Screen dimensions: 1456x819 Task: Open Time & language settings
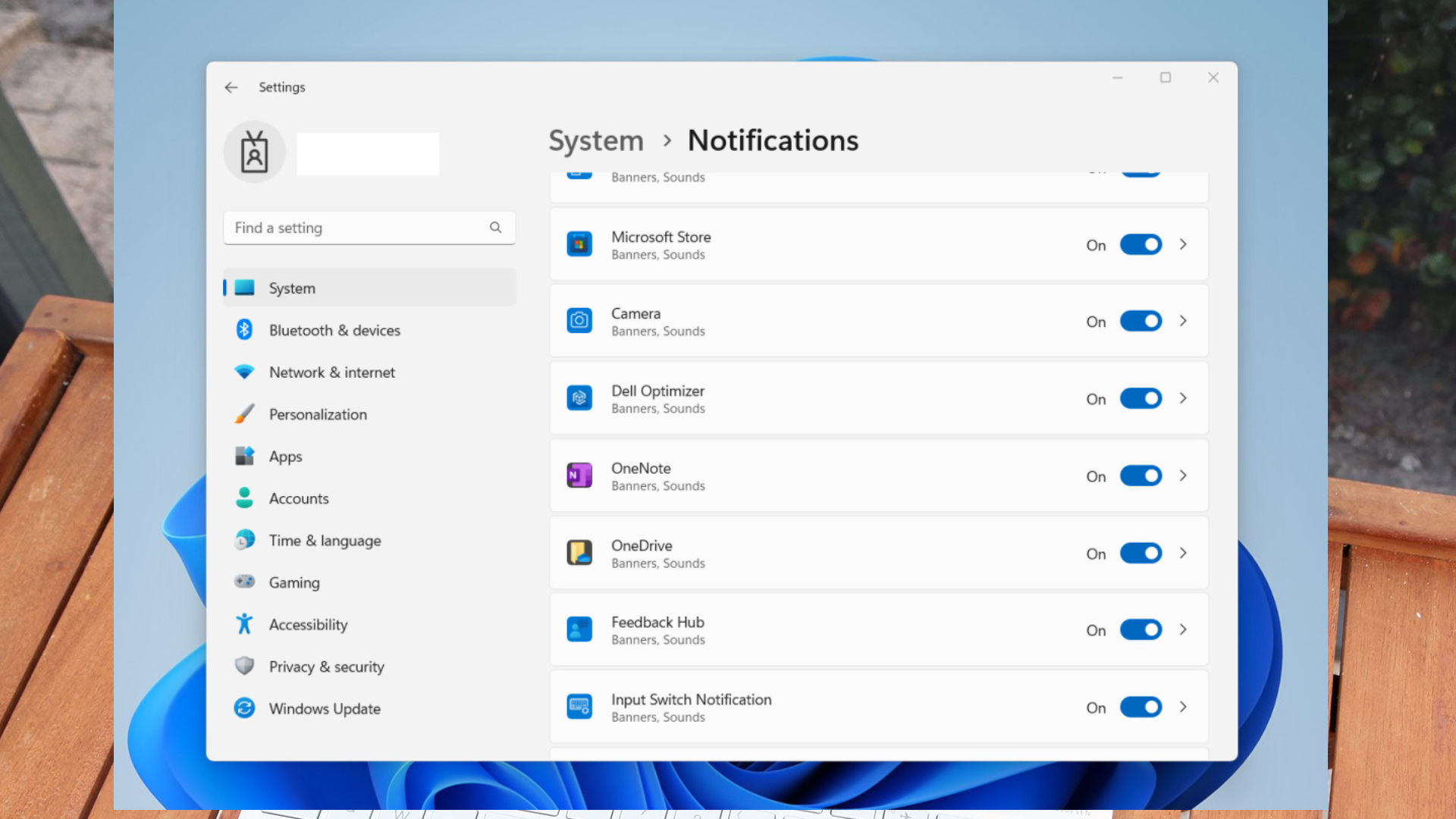click(x=369, y=540)
